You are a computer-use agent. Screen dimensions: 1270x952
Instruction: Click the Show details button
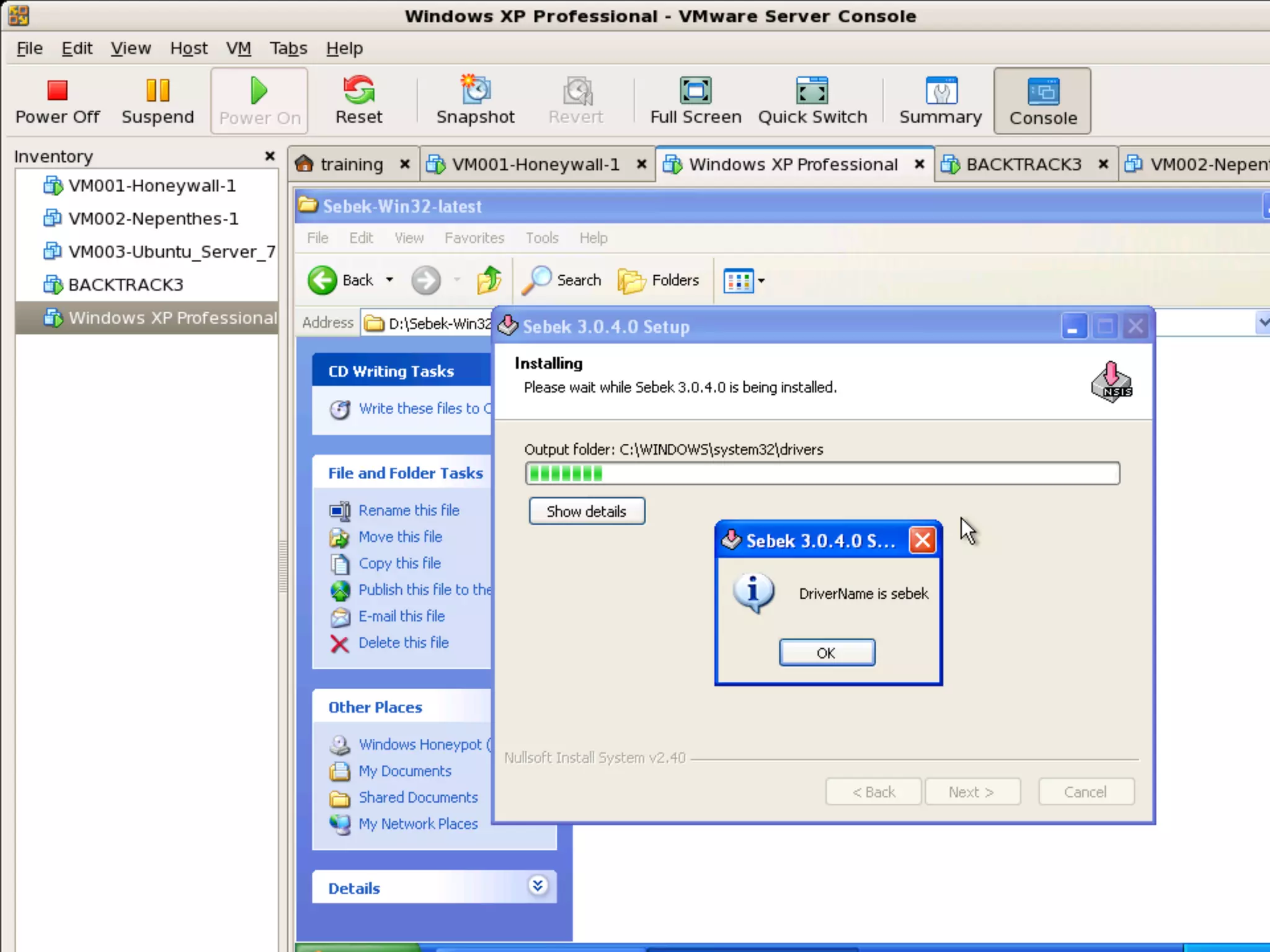[587, 511]
